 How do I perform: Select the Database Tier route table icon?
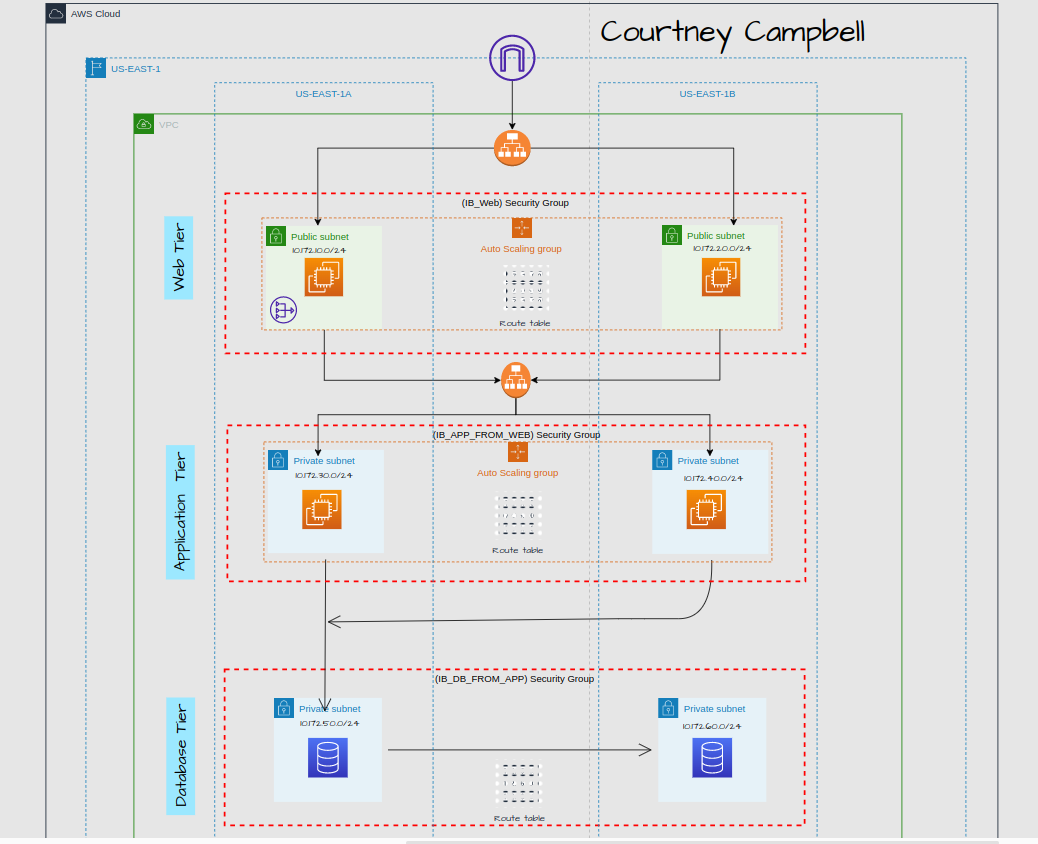519,784
